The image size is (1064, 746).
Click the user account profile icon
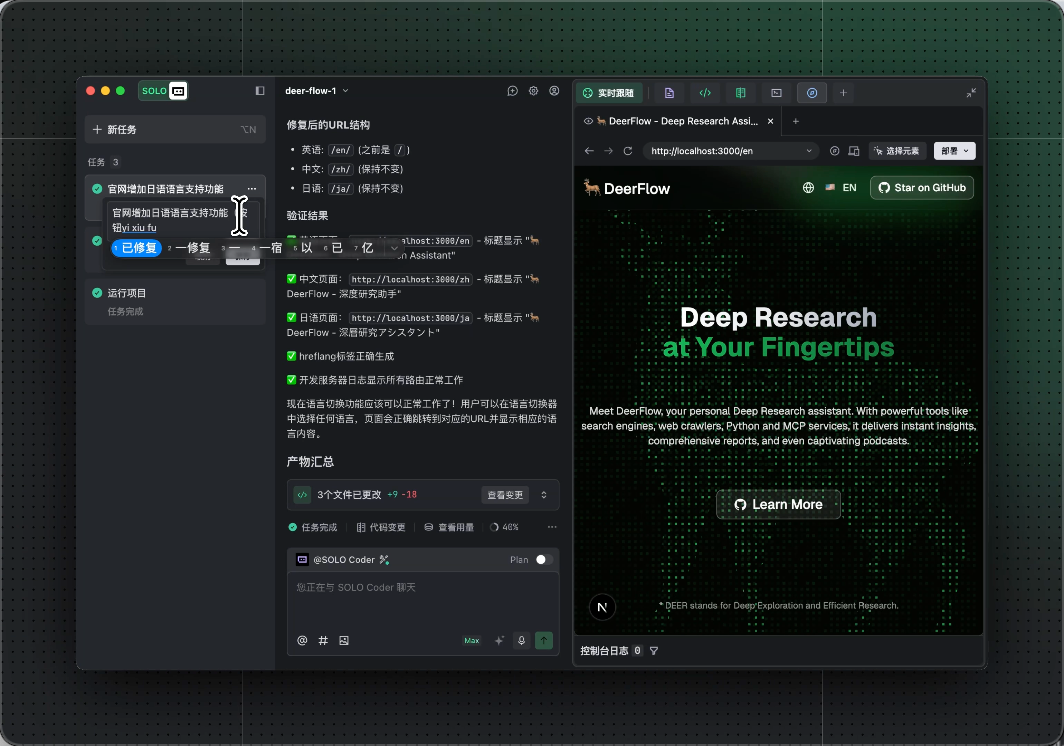[x=554, y=91]
